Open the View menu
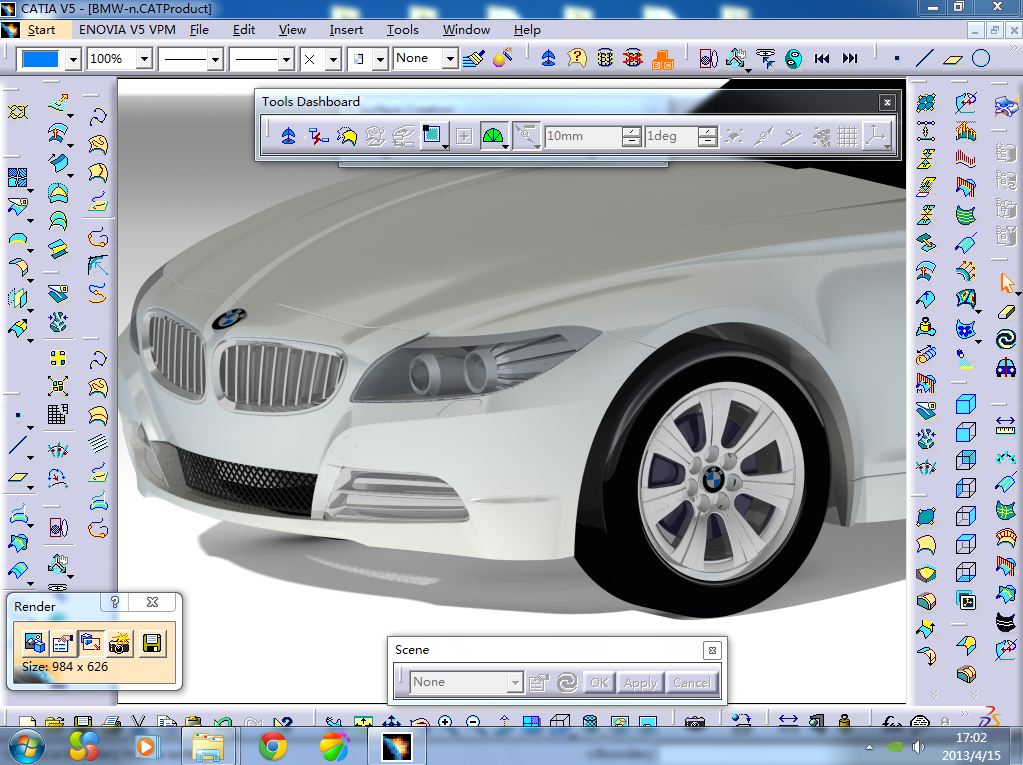 292,30
